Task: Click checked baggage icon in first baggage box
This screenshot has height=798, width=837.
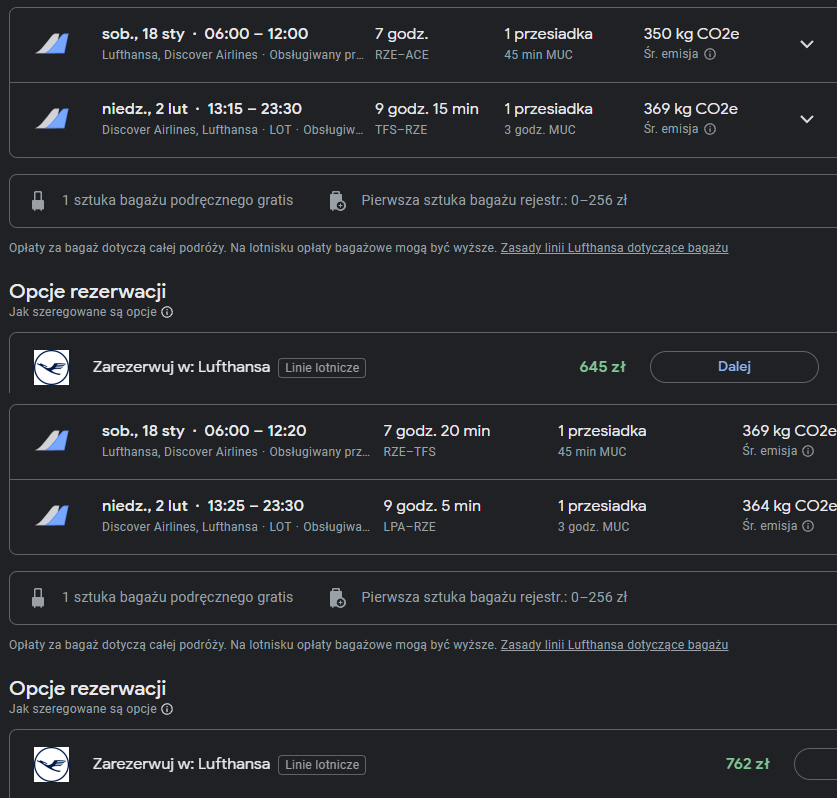Action: pos(337,201)
